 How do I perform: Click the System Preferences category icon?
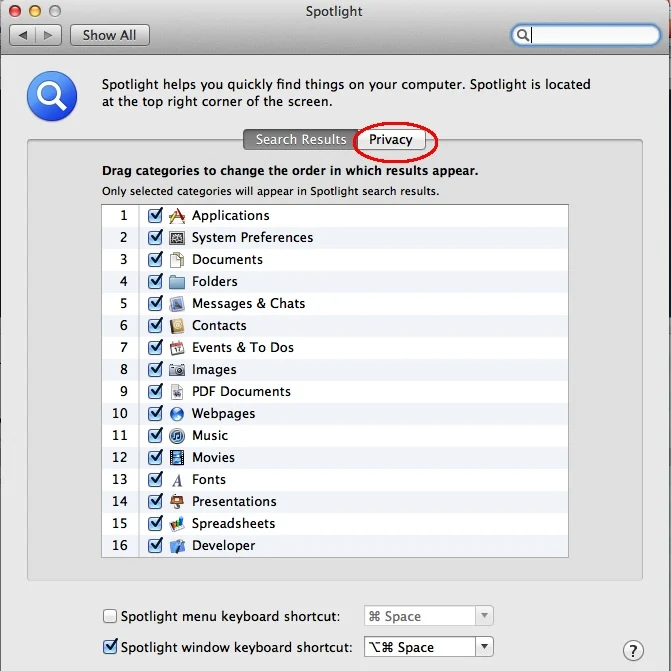[177, 238]
